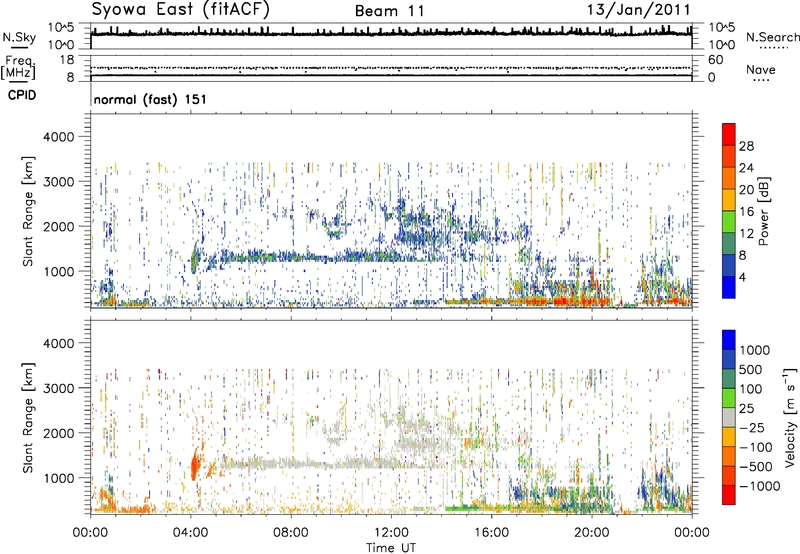
Task: Select the -1000 velocity scale label
Action: coord(759,486)
